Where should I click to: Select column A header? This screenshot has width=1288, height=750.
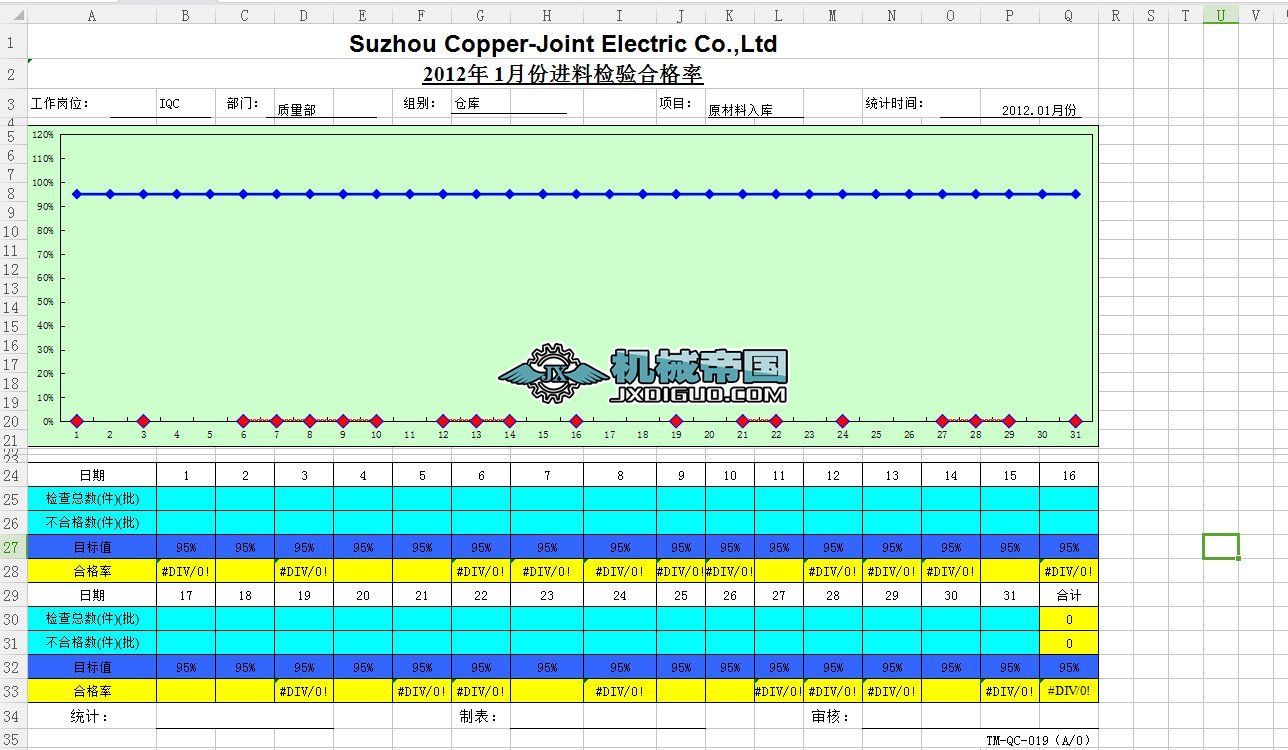click(x=92, y=15)
